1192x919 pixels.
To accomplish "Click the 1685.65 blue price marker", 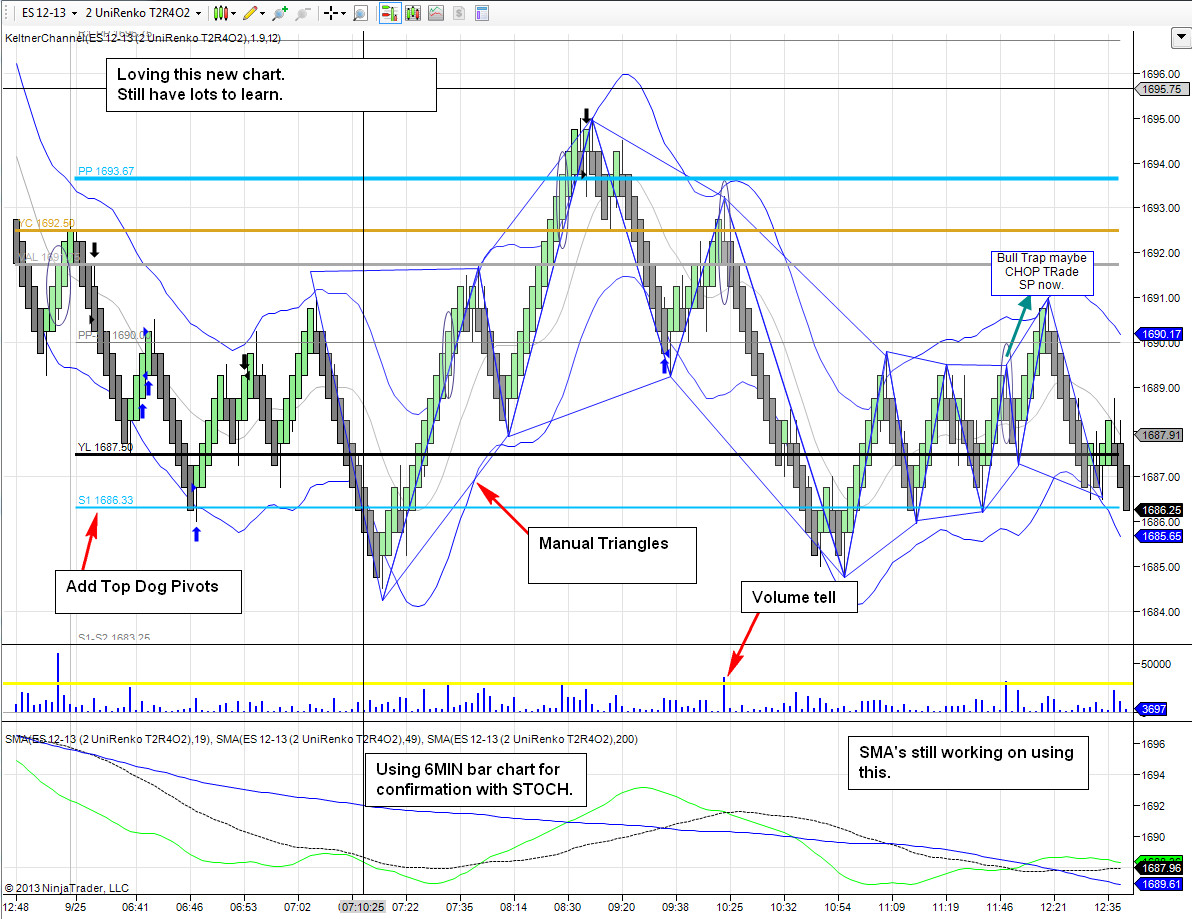I will [1160, 536].
